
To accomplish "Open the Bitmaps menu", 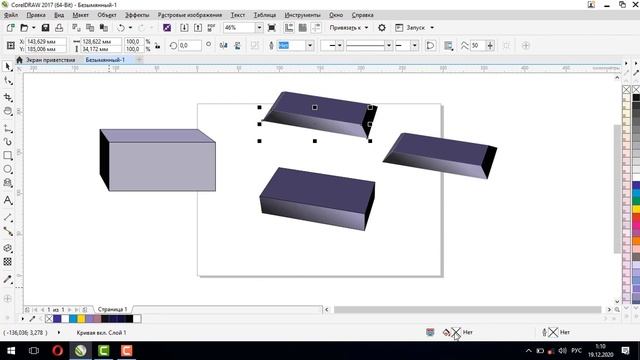I will 190,15.
